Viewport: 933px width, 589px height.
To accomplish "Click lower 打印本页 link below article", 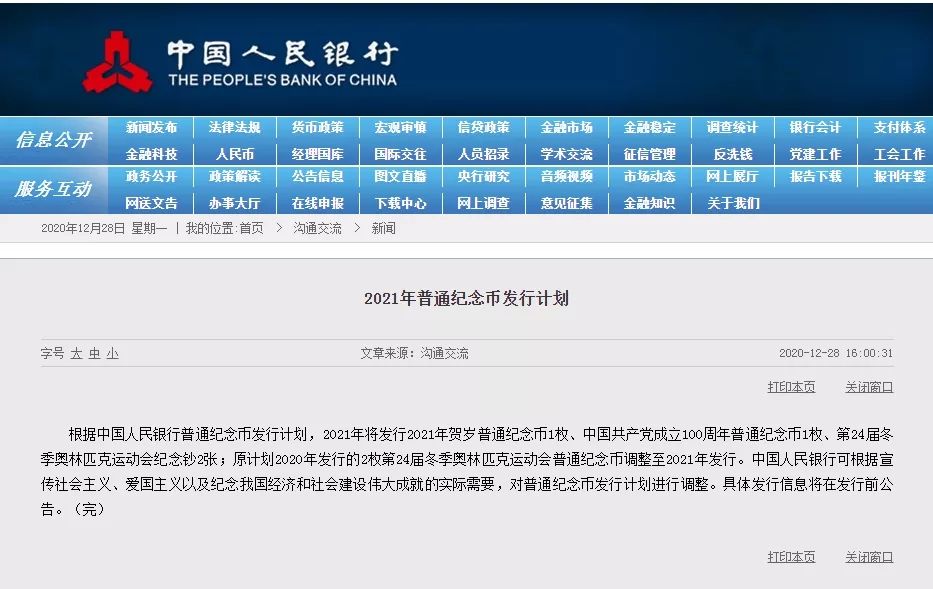I will pos(791,557).
